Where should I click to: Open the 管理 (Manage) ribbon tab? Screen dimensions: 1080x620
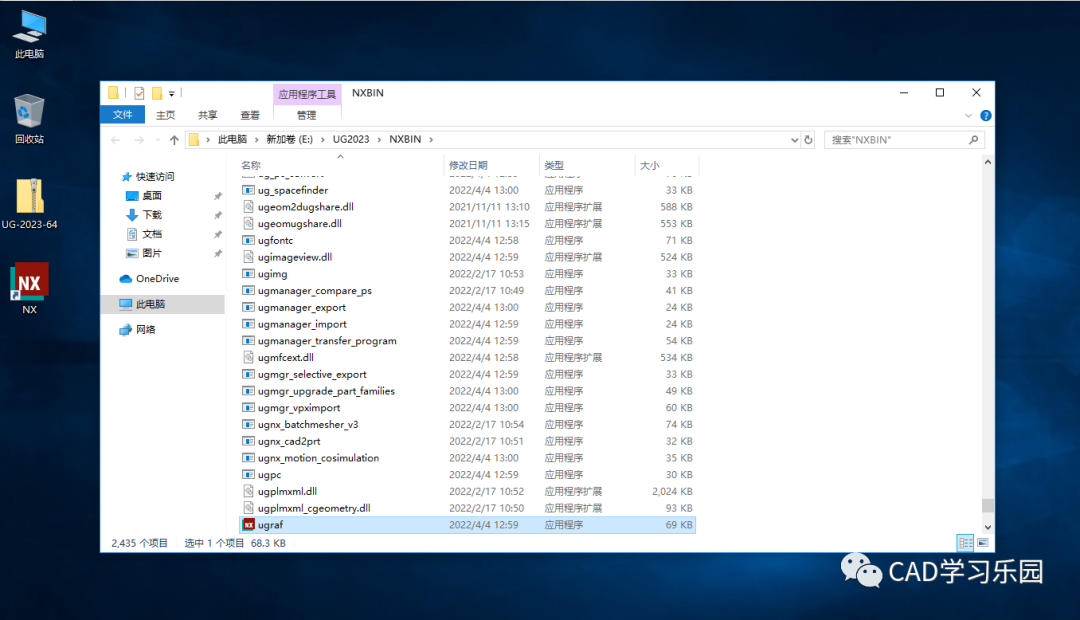tap(307, 115)
